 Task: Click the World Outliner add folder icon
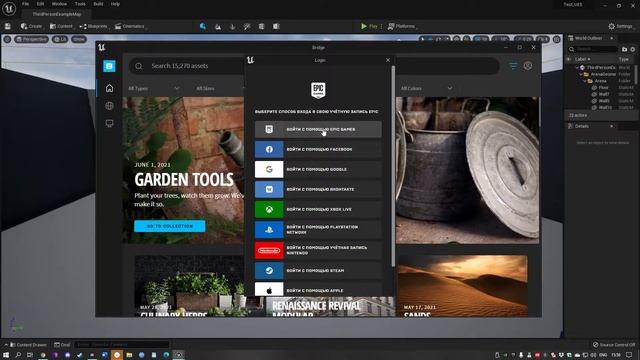(624, 49)
